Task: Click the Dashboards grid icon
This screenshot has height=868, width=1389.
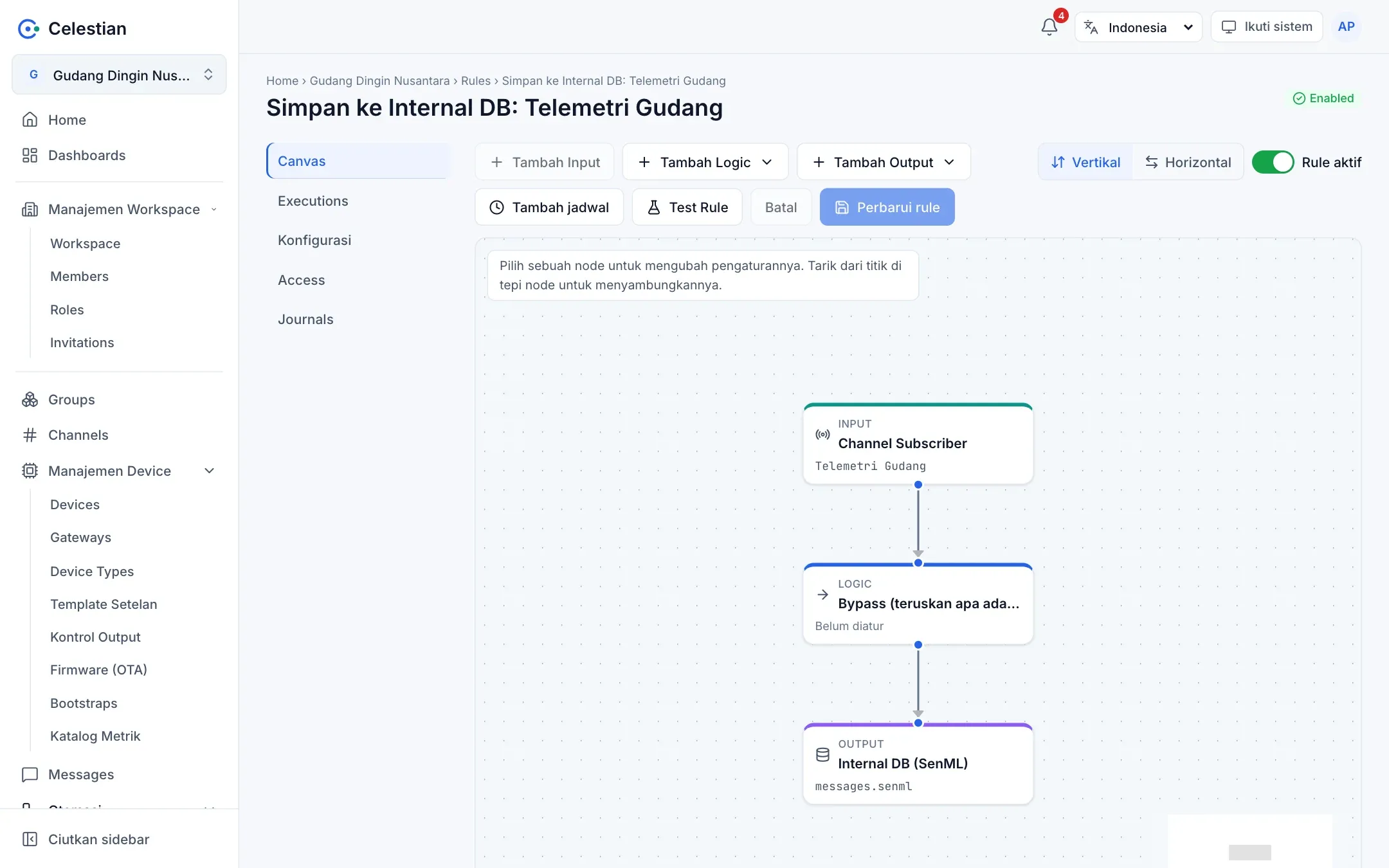Action: pos(30,155)
